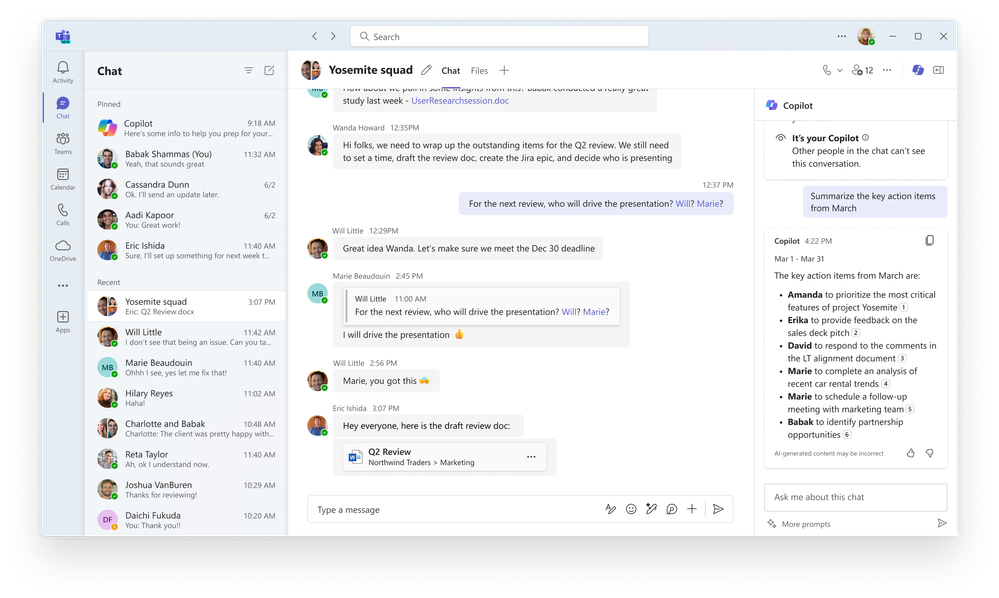The image size is (999, 598).
Task: Open chat with Aadi Kapoor
Action: [x=185, y=220]
